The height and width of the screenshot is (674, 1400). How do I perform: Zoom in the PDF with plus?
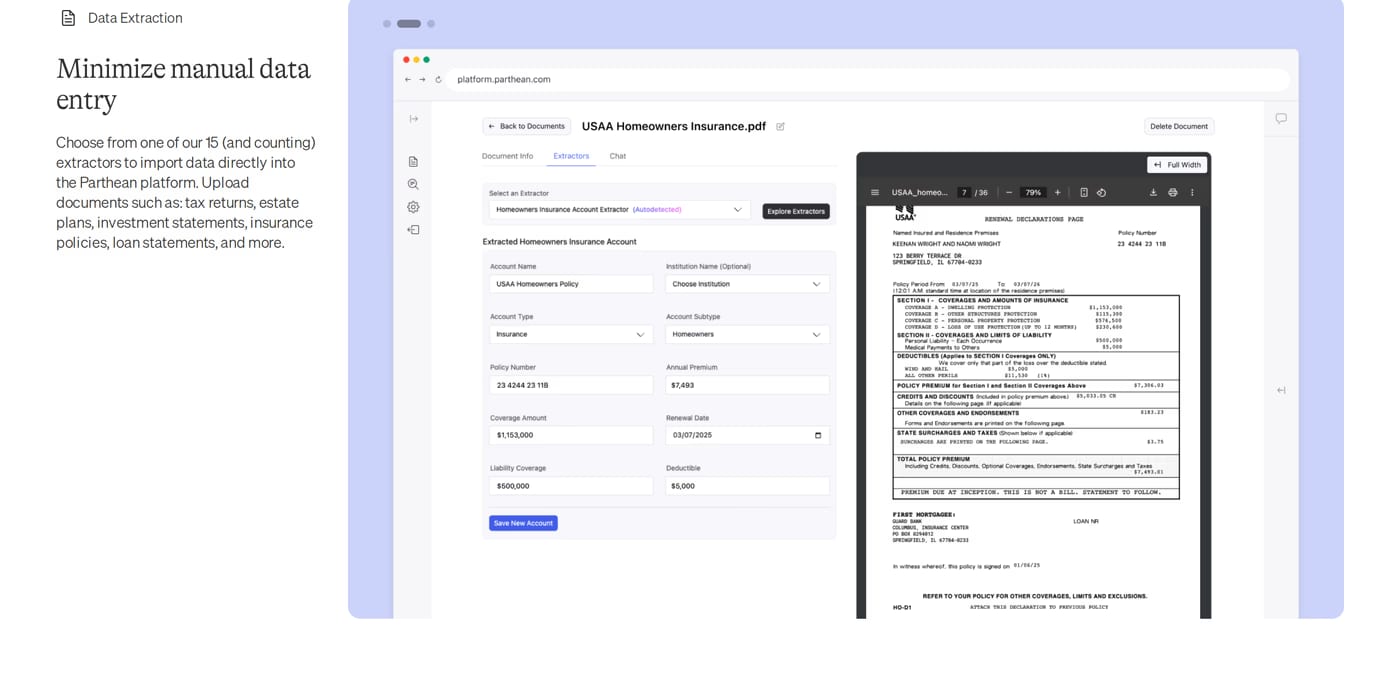tap(1057, 192)
